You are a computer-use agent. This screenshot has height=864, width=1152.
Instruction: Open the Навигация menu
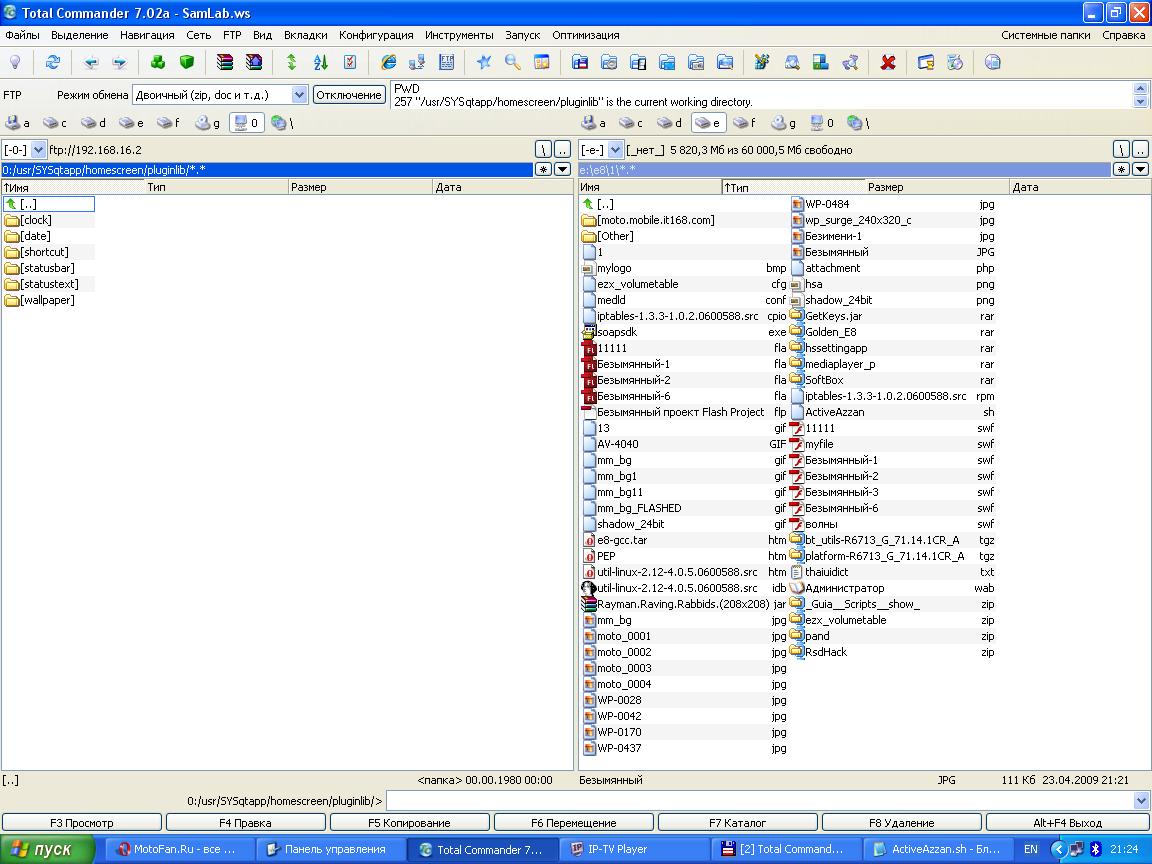point(147,35)
